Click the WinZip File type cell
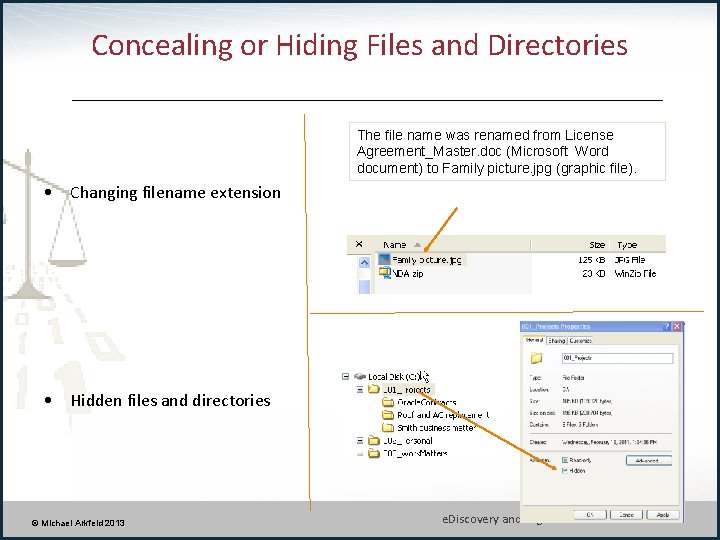Image resolution: width=720 pixels, height=540 pixels. 636,274
